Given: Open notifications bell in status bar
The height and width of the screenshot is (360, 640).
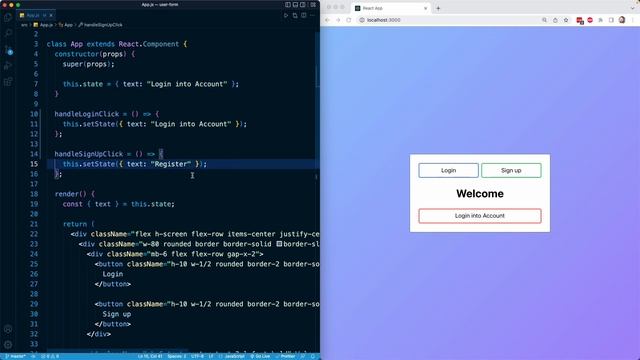Looking at the screenshot, I should [313, 356].
